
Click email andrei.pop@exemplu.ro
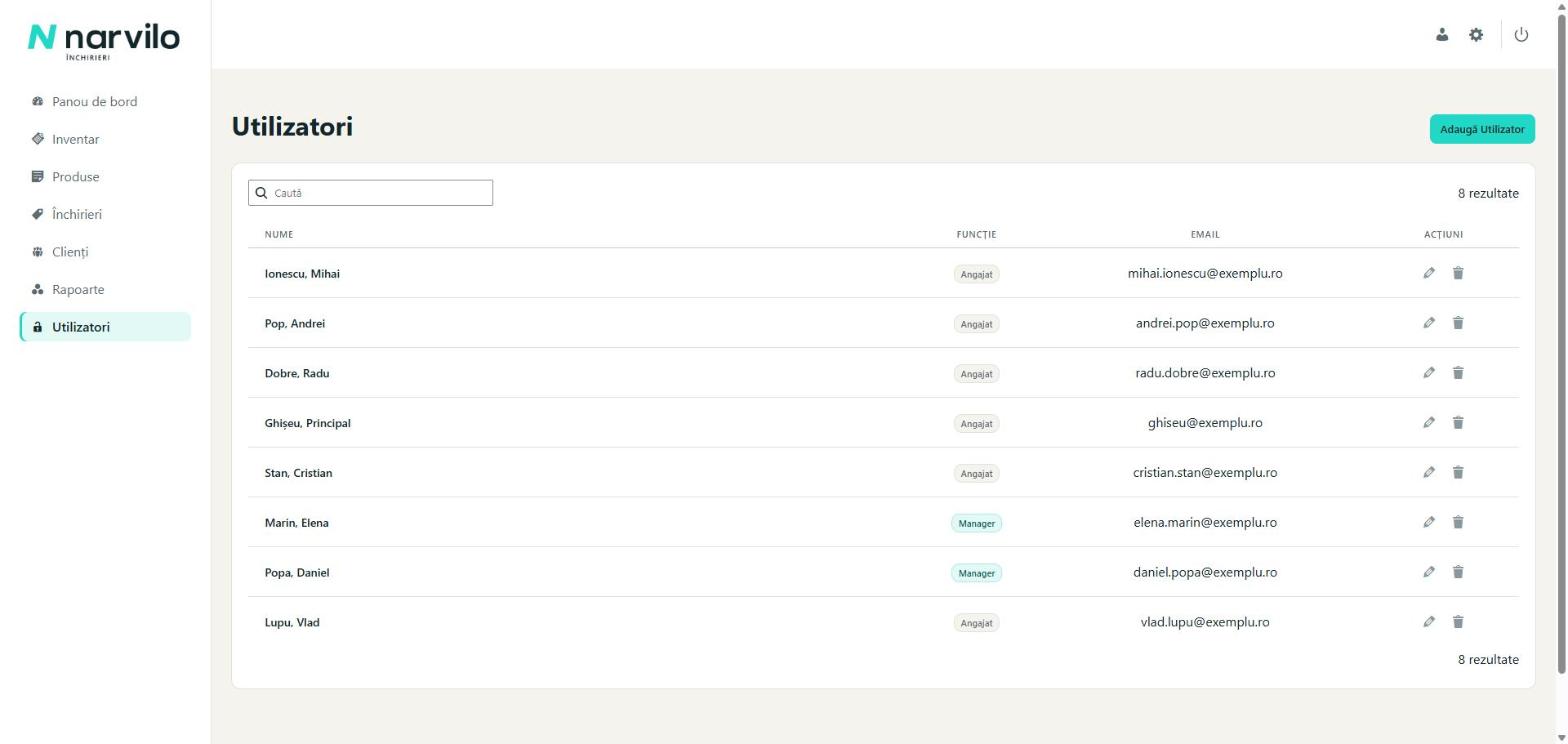1205,323
